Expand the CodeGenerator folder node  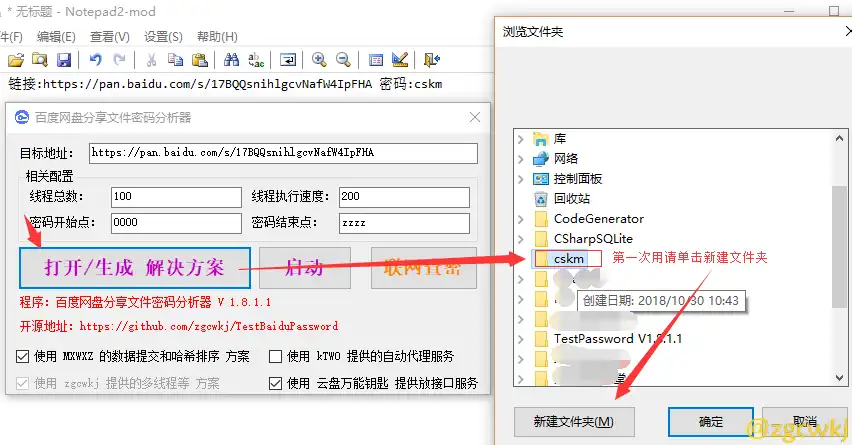click(521, 219)
